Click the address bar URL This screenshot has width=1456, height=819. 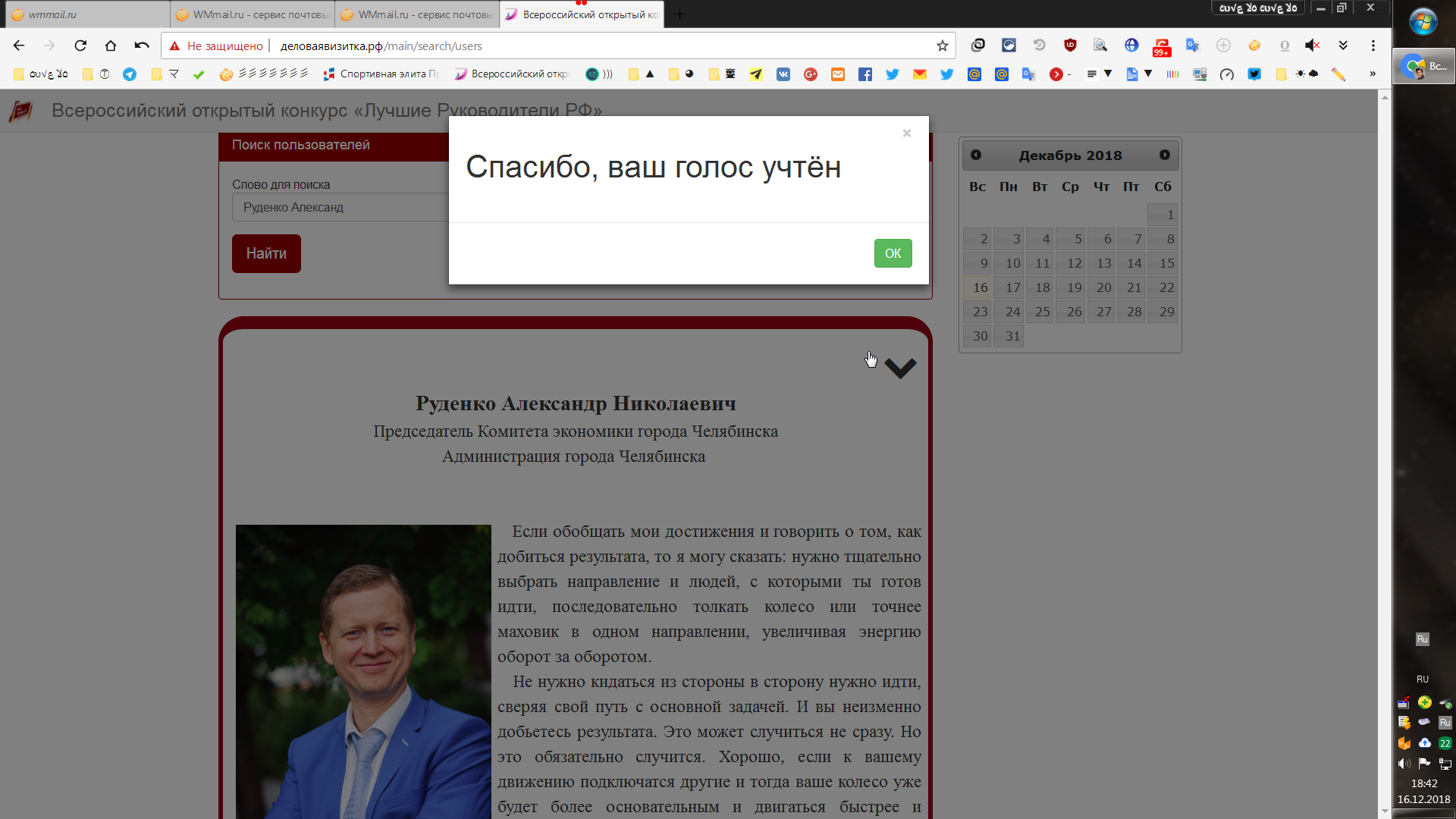coord(381,46)
